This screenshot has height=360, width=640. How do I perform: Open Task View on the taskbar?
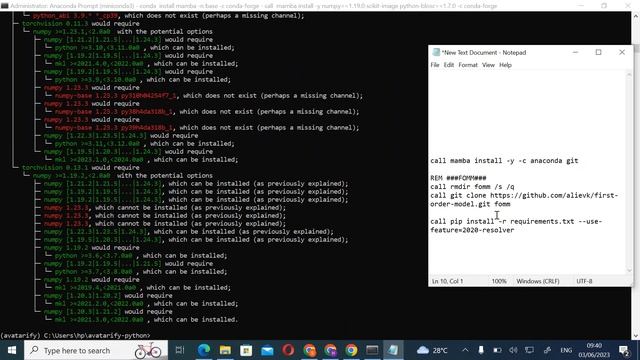[180, 350]
